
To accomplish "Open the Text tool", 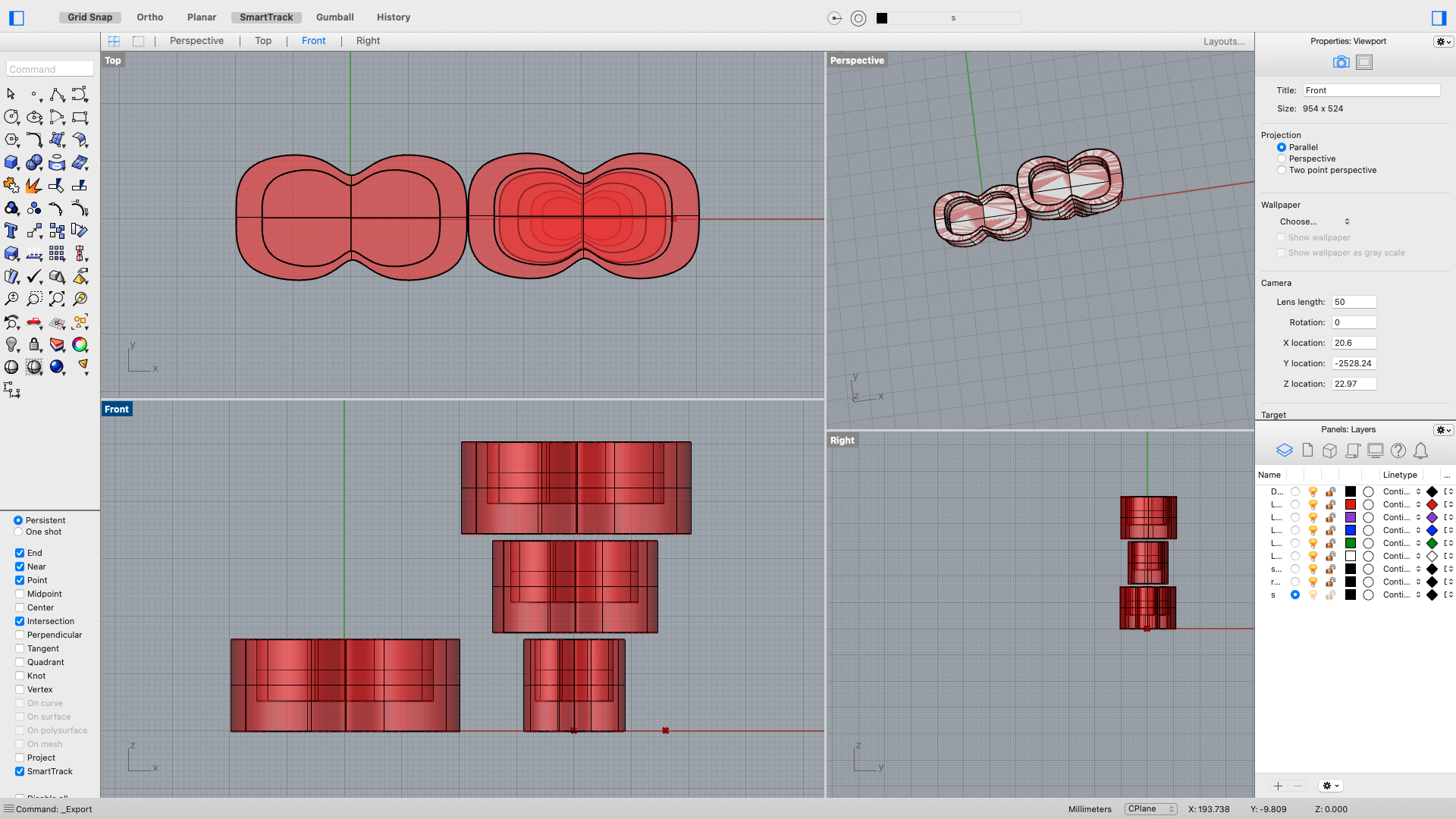I will [11, 231].
